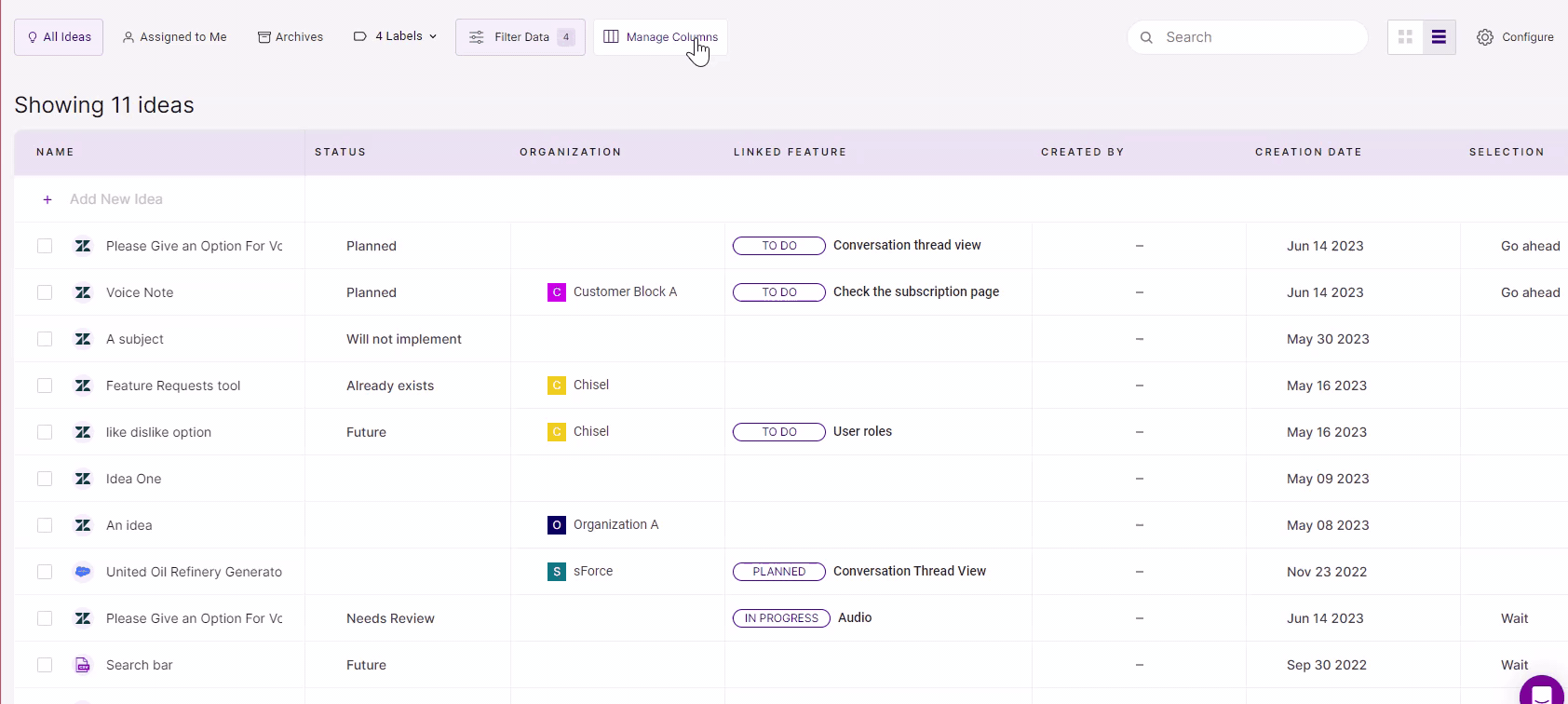Click Chisel badge in Feature Requests tool row
Screen dimensions: 1568x704
click(557, 386)
